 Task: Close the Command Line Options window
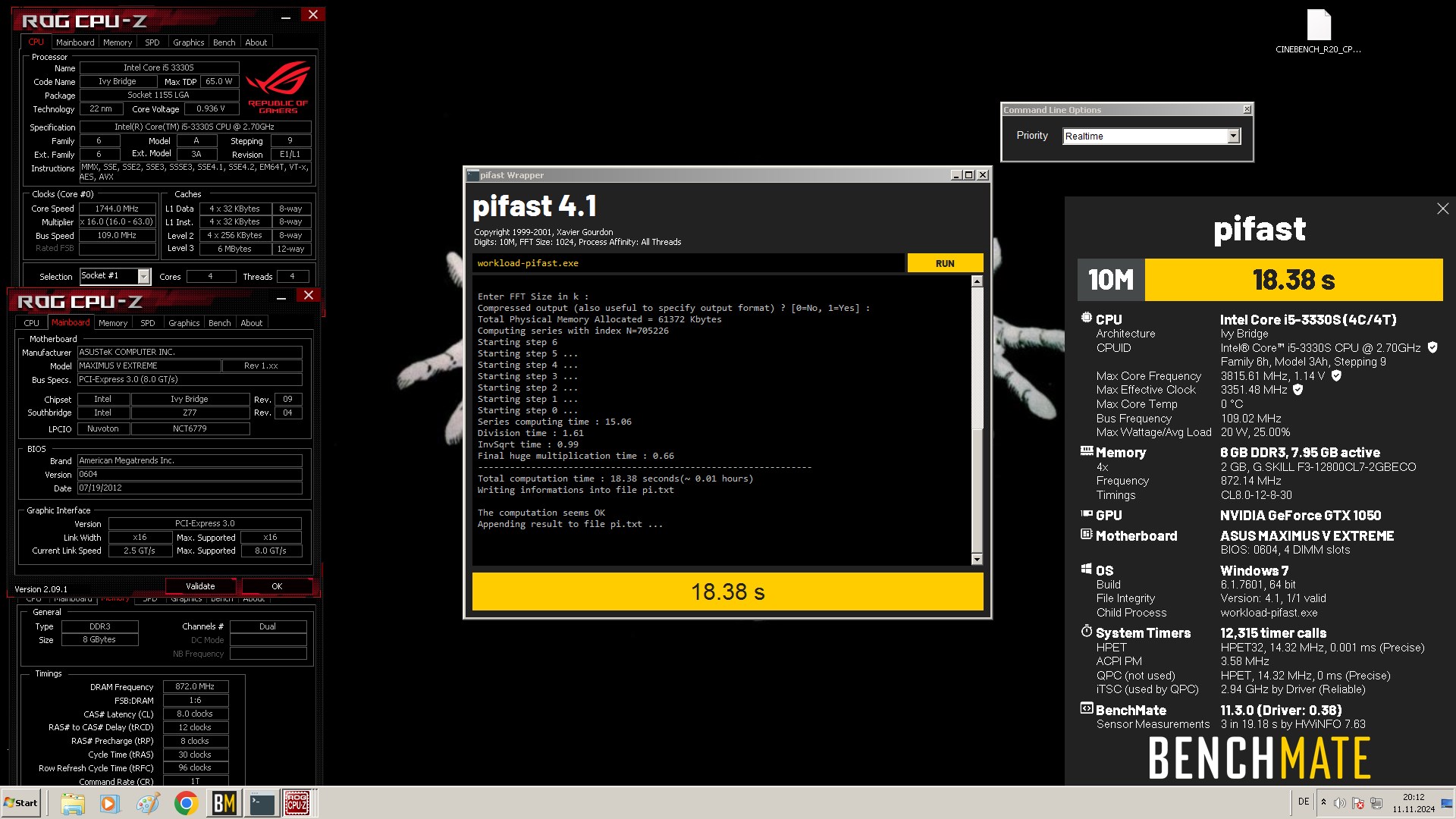[1247, 110]
